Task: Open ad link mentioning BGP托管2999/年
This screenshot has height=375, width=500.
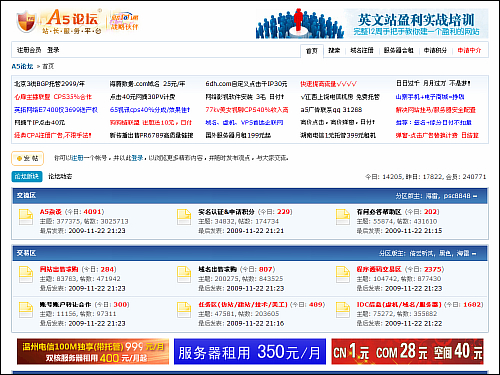Action: (49, 84)
